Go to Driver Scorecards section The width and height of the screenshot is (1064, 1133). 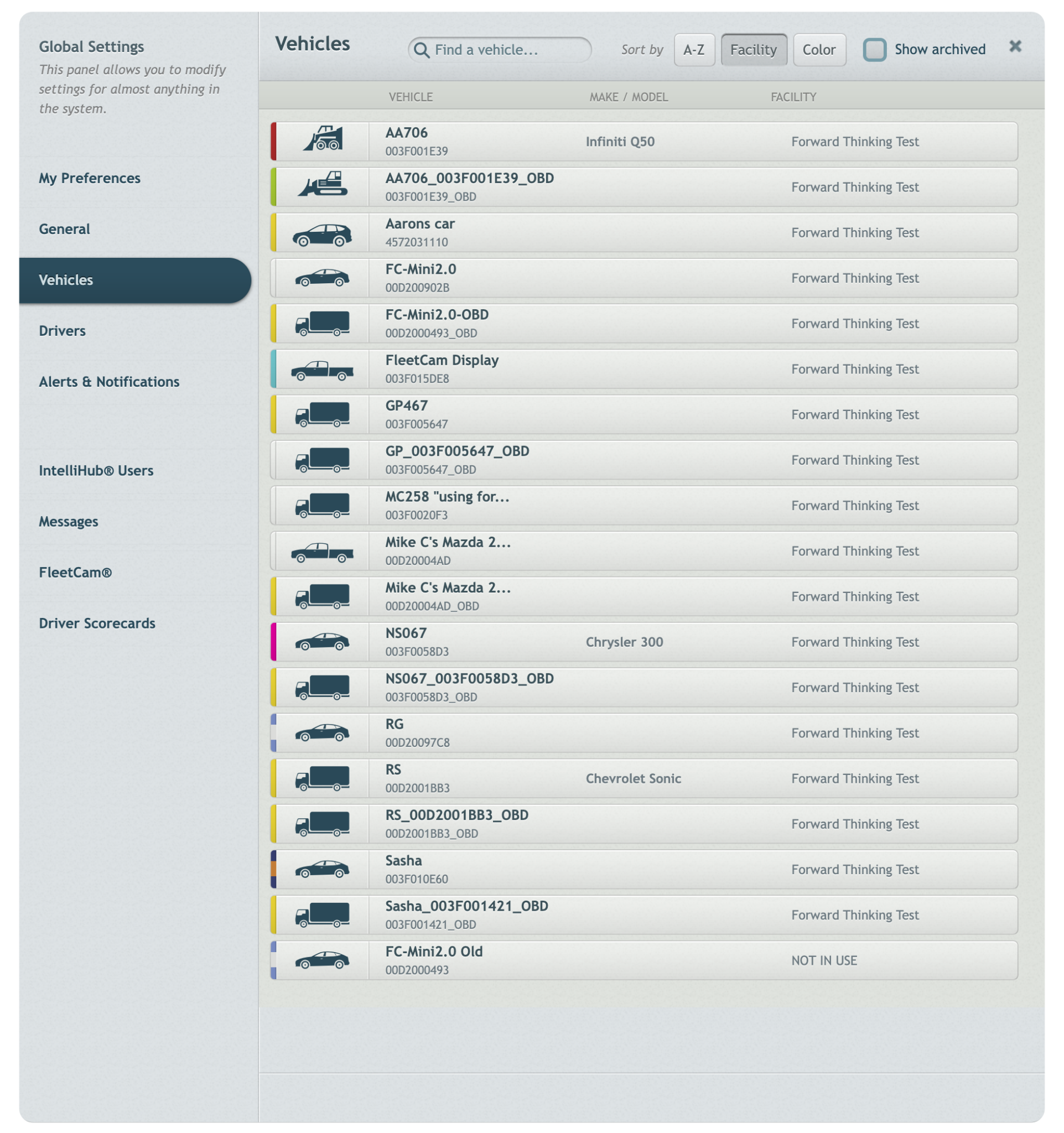[97, 623]
